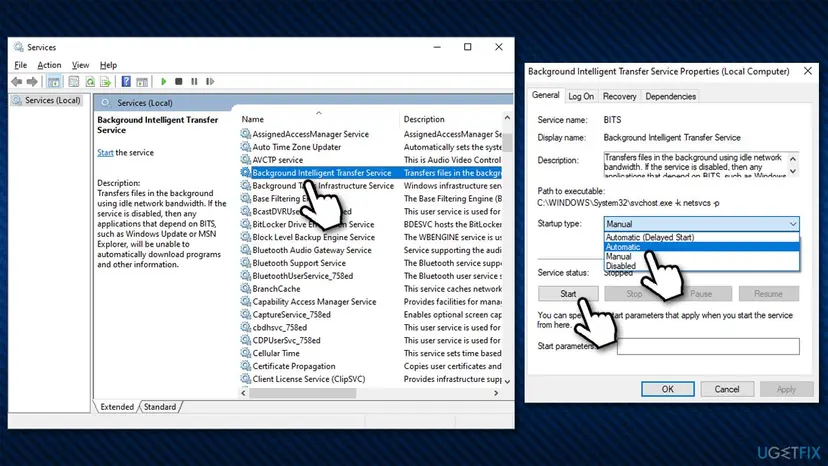Click gear icon beside CDPUserSvc_758ed

click(x=245, y=340)
